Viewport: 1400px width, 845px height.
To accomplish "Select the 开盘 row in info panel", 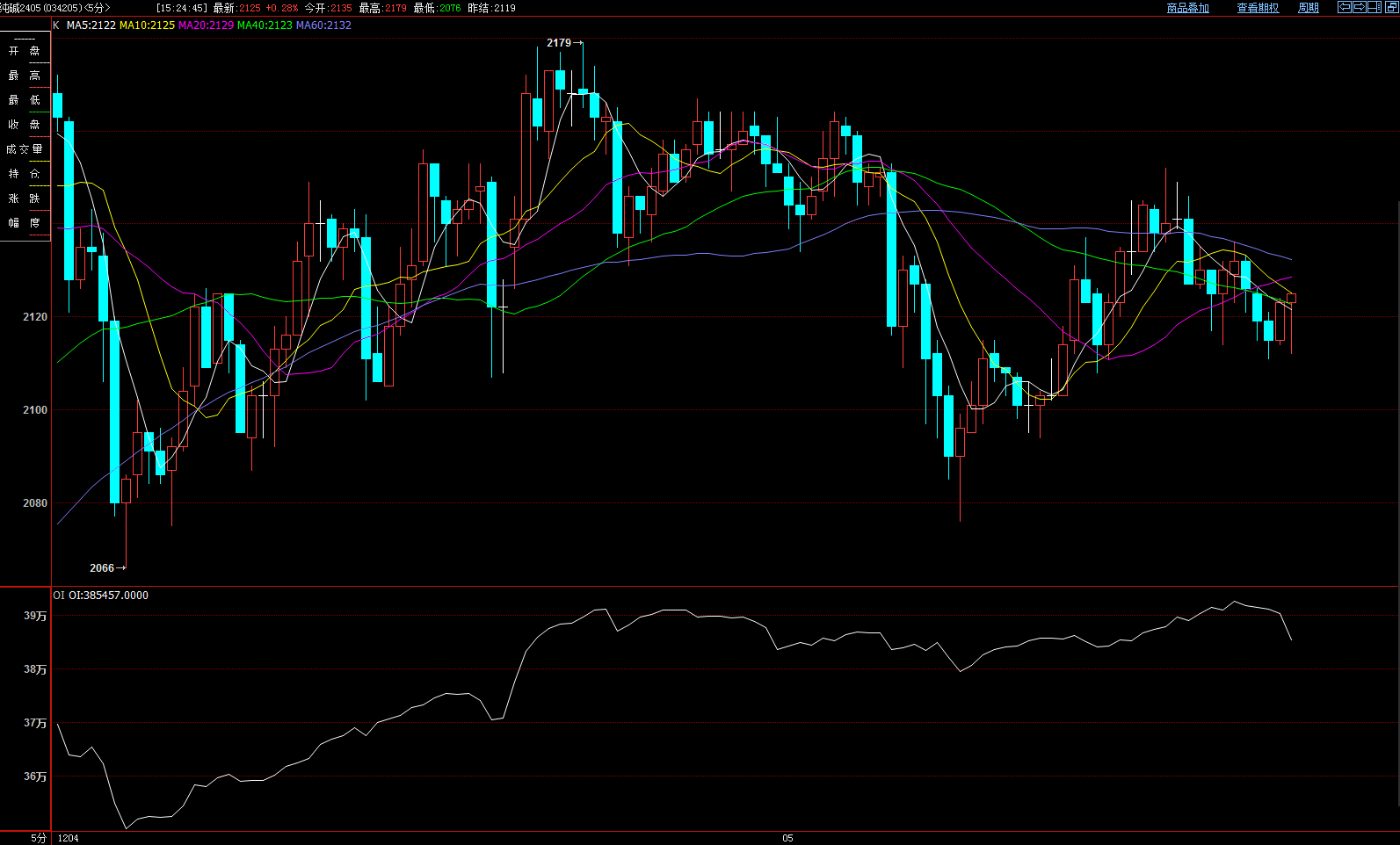I will tap(25, 51).
